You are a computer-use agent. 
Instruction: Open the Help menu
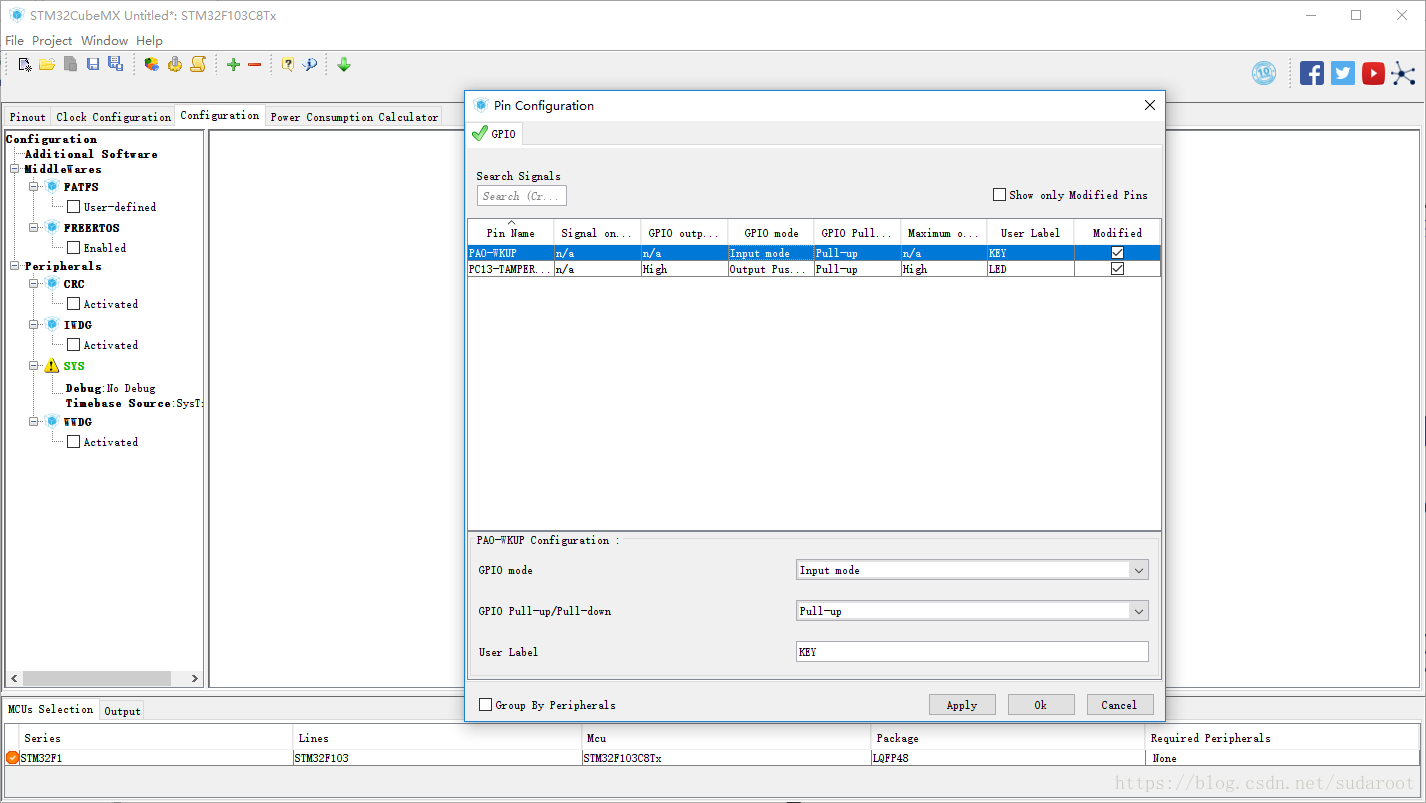coord(150,40)
